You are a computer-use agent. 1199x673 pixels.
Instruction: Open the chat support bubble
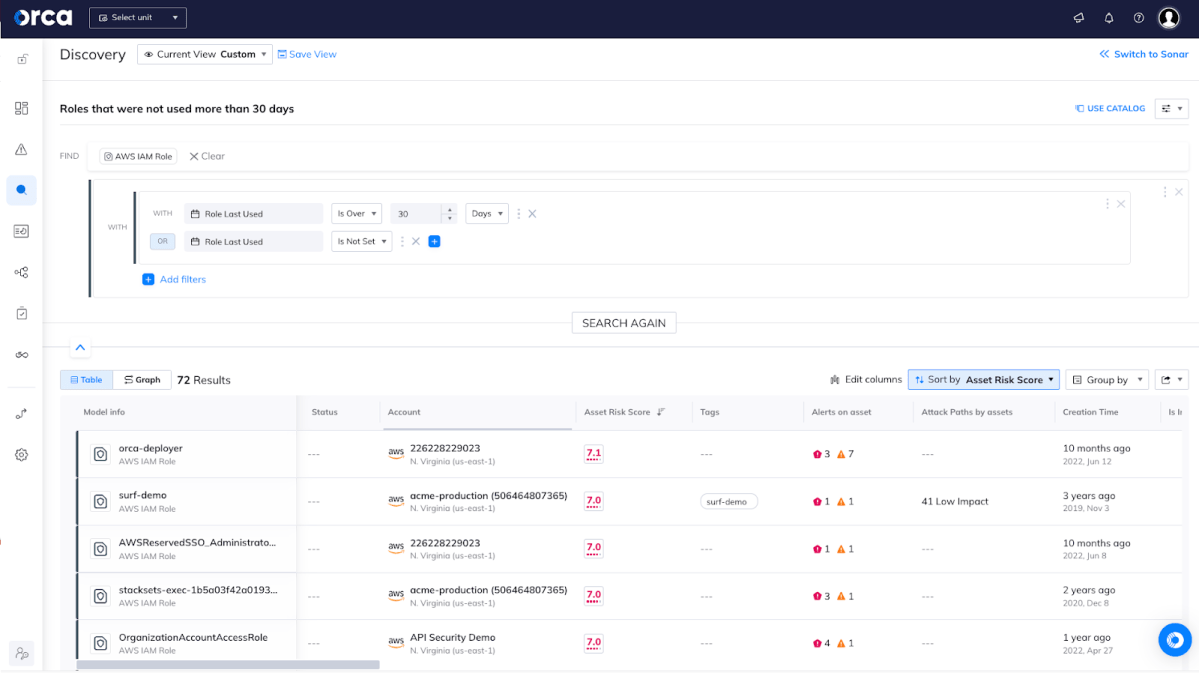click(x=1175, y=639)
